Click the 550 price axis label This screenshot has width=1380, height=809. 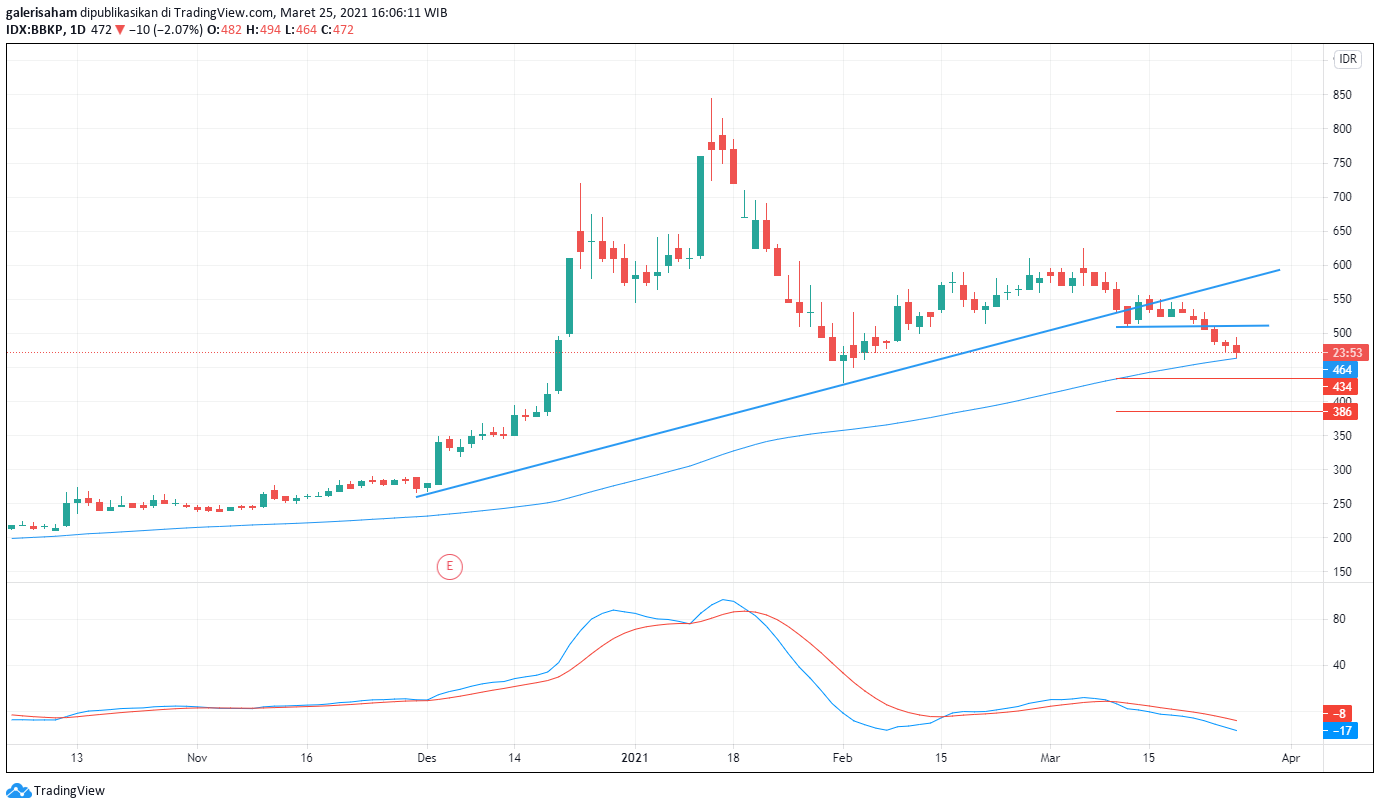(1342, 299)
